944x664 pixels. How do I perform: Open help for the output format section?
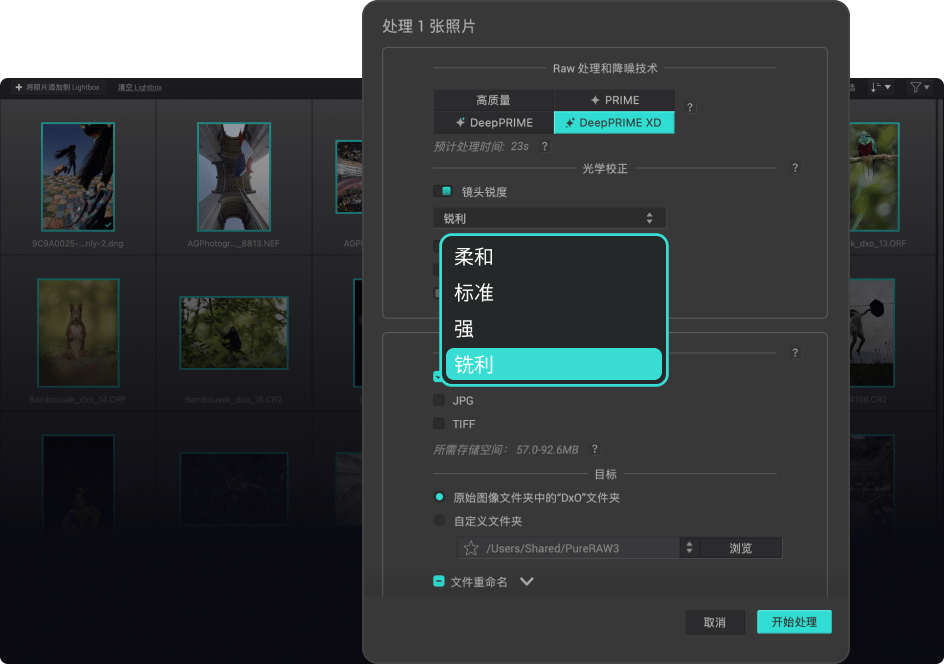pyautogui.click(x=795, y=353)
